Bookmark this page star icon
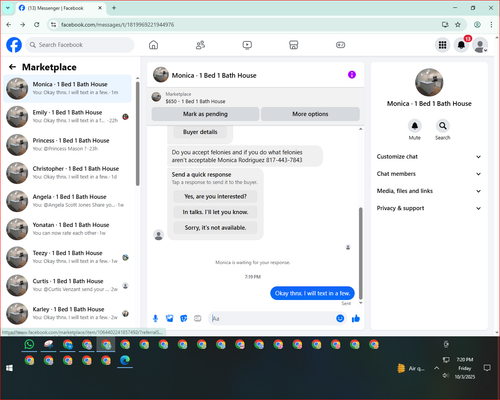This screenshot has height=400, width=500. [x=458, y=24]
